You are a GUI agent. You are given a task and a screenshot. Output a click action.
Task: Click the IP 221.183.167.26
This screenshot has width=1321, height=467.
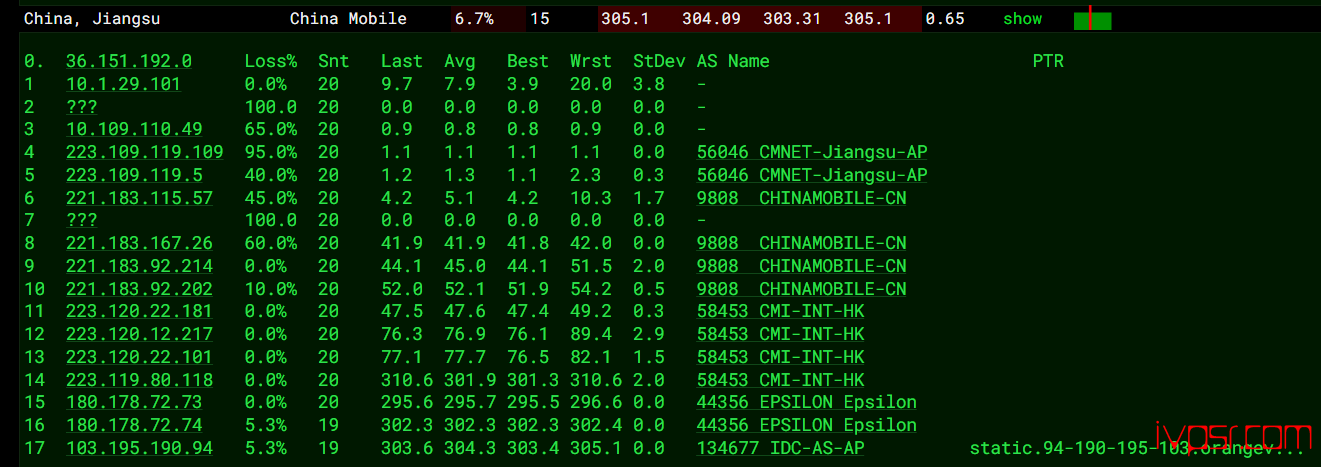[139, 243]
